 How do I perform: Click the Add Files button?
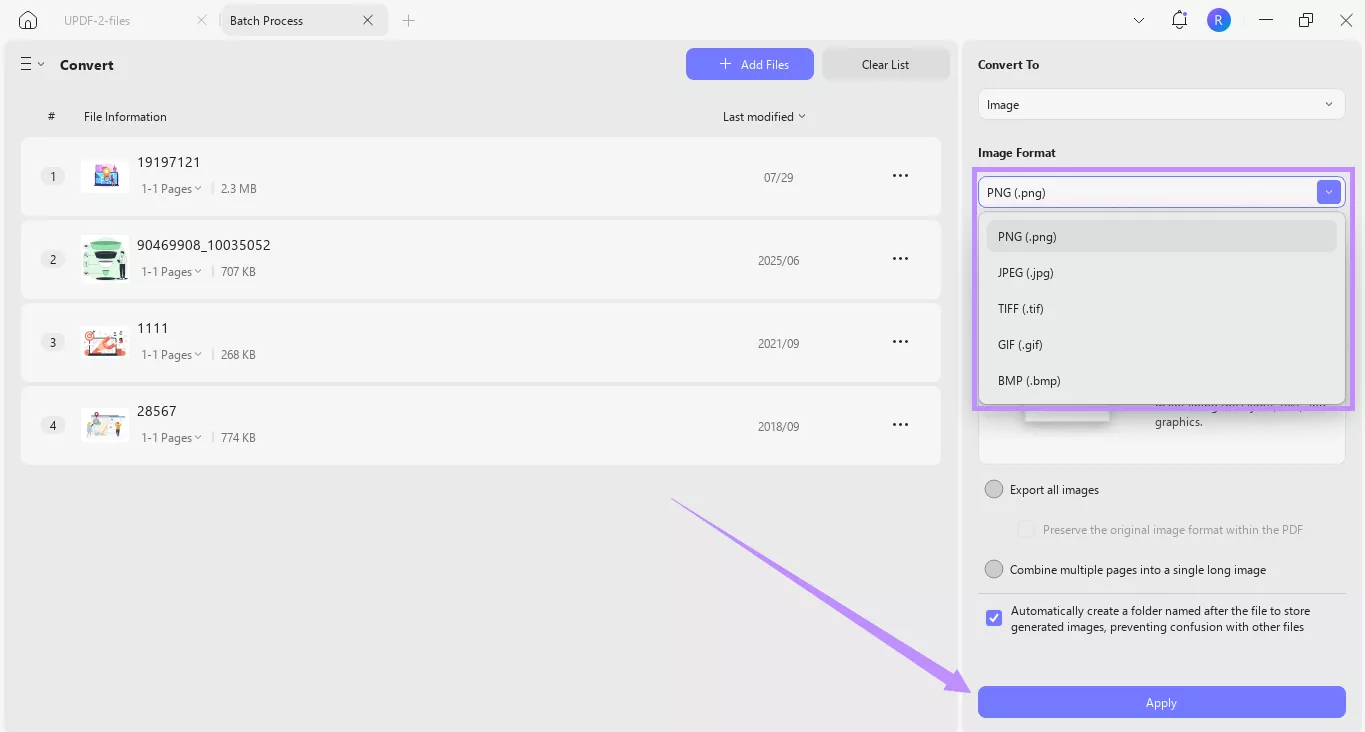[x=750, y=65]
